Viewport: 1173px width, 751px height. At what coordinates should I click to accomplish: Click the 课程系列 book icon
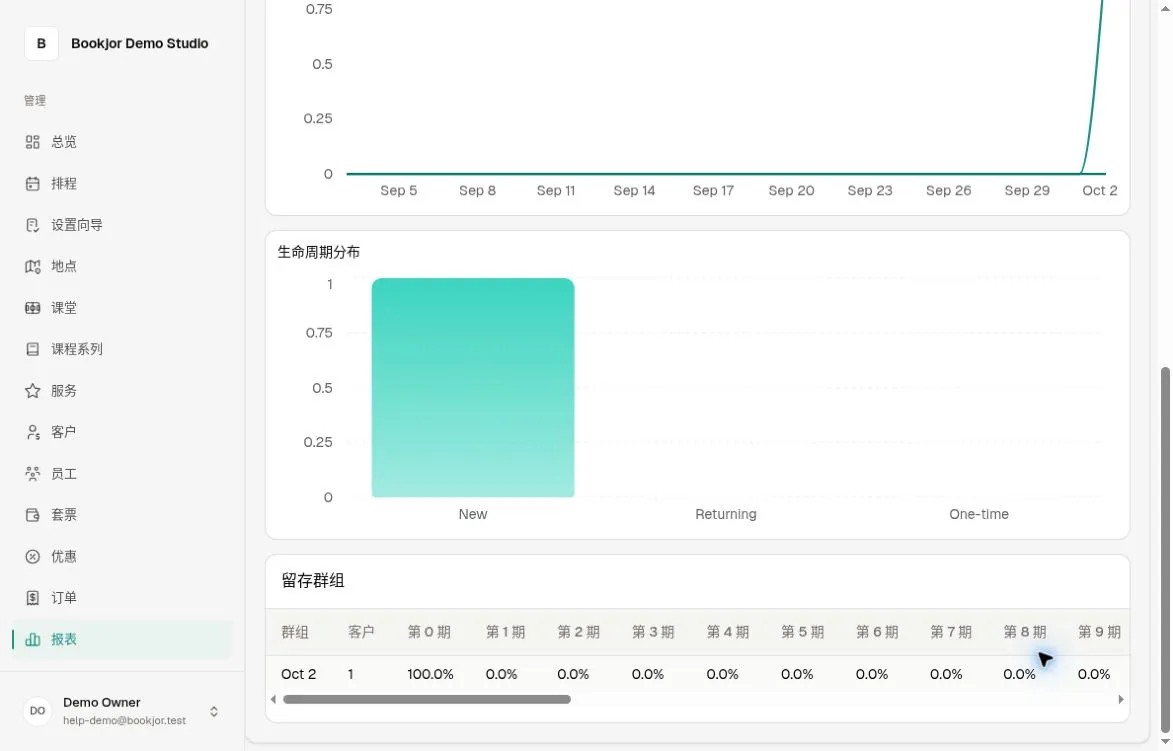click(32, 349)
